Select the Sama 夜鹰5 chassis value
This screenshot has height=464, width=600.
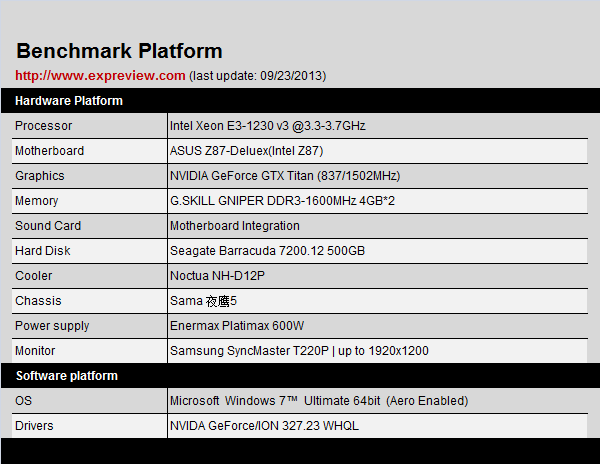pos(204,301)
